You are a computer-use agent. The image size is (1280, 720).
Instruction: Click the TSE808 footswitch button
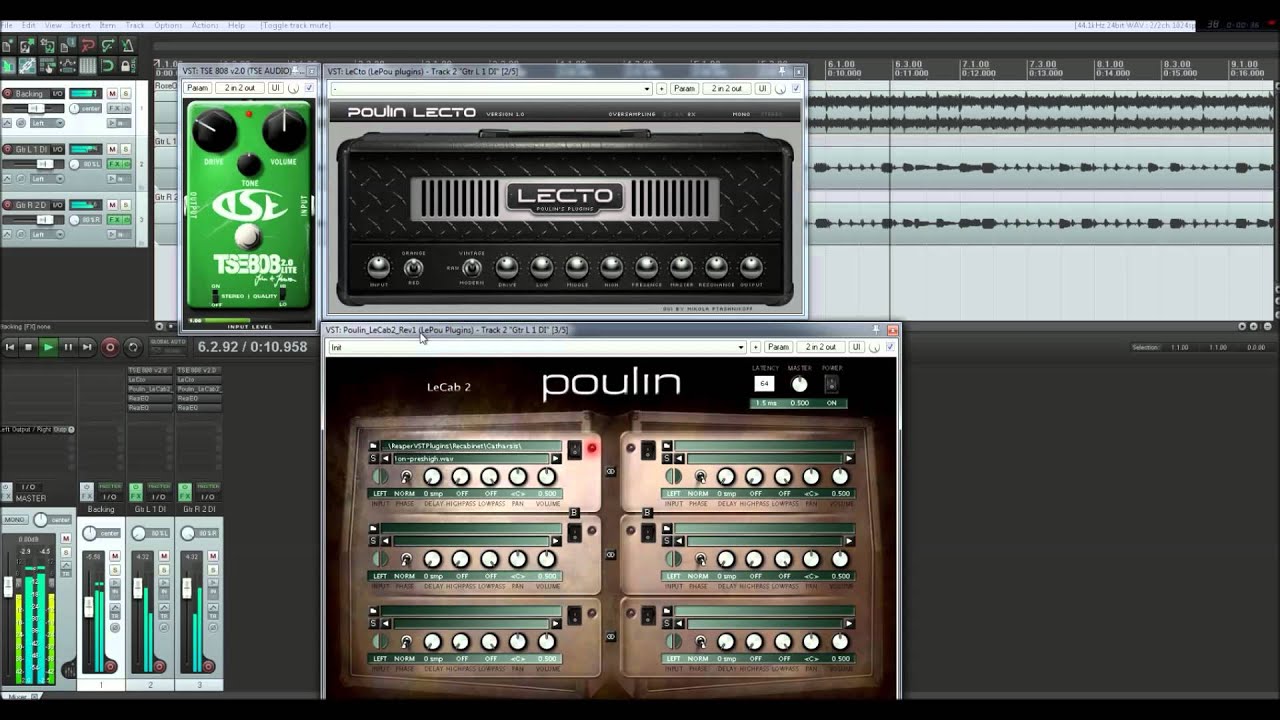(x=247, y=237)
